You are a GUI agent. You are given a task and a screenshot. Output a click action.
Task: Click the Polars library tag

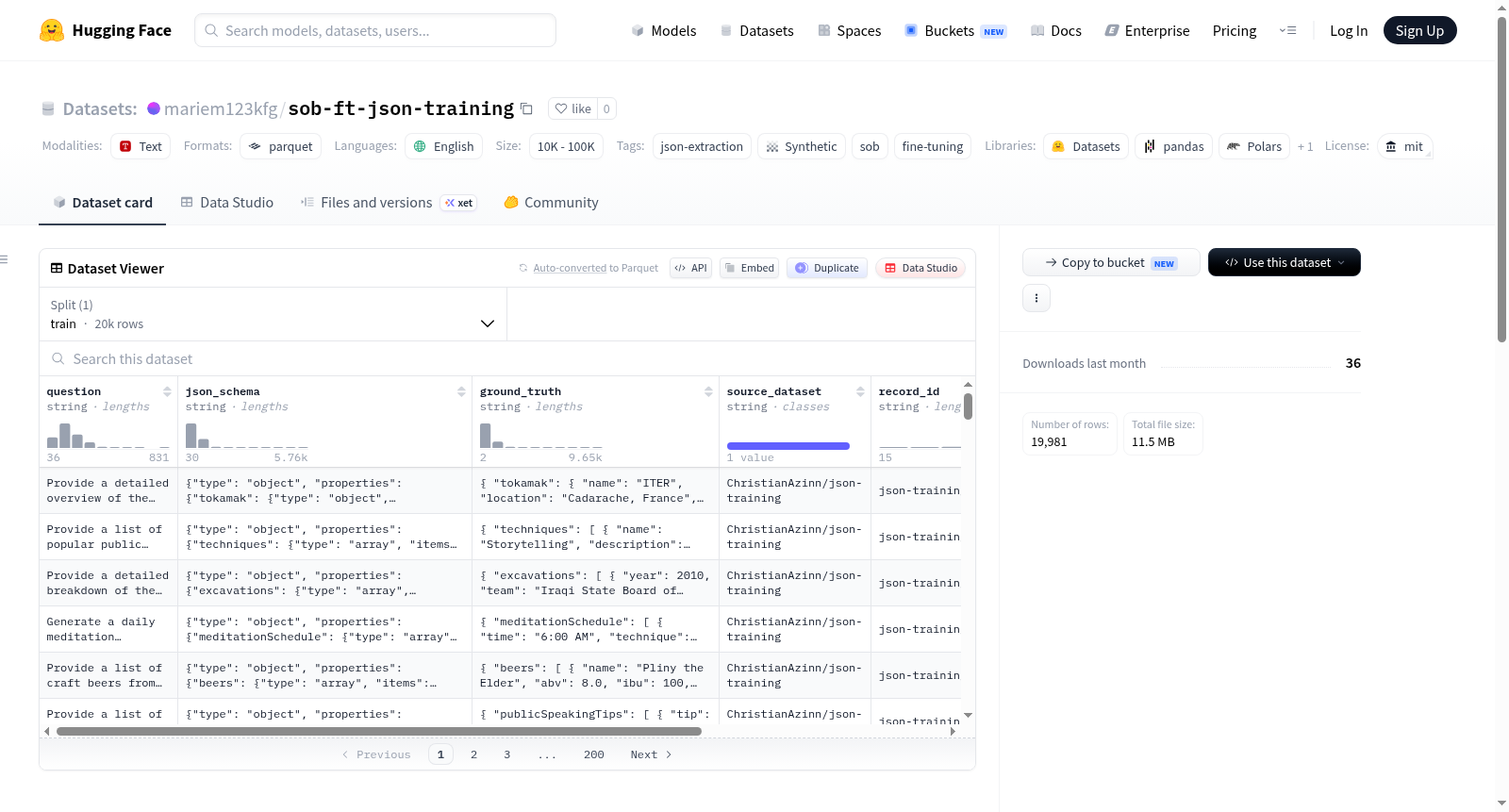pos(1254,146)
